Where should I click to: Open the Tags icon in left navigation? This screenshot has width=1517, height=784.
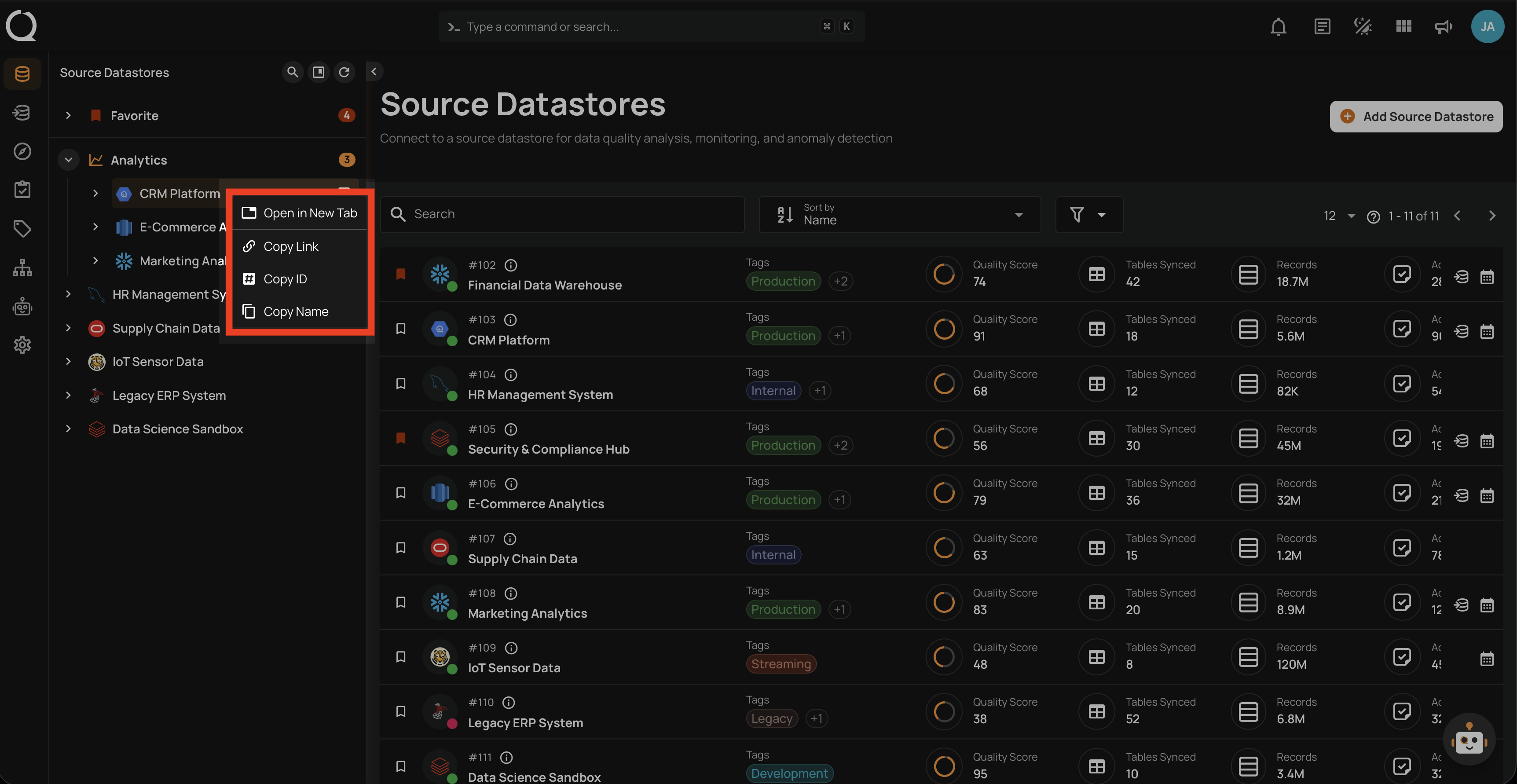point(22,228)
